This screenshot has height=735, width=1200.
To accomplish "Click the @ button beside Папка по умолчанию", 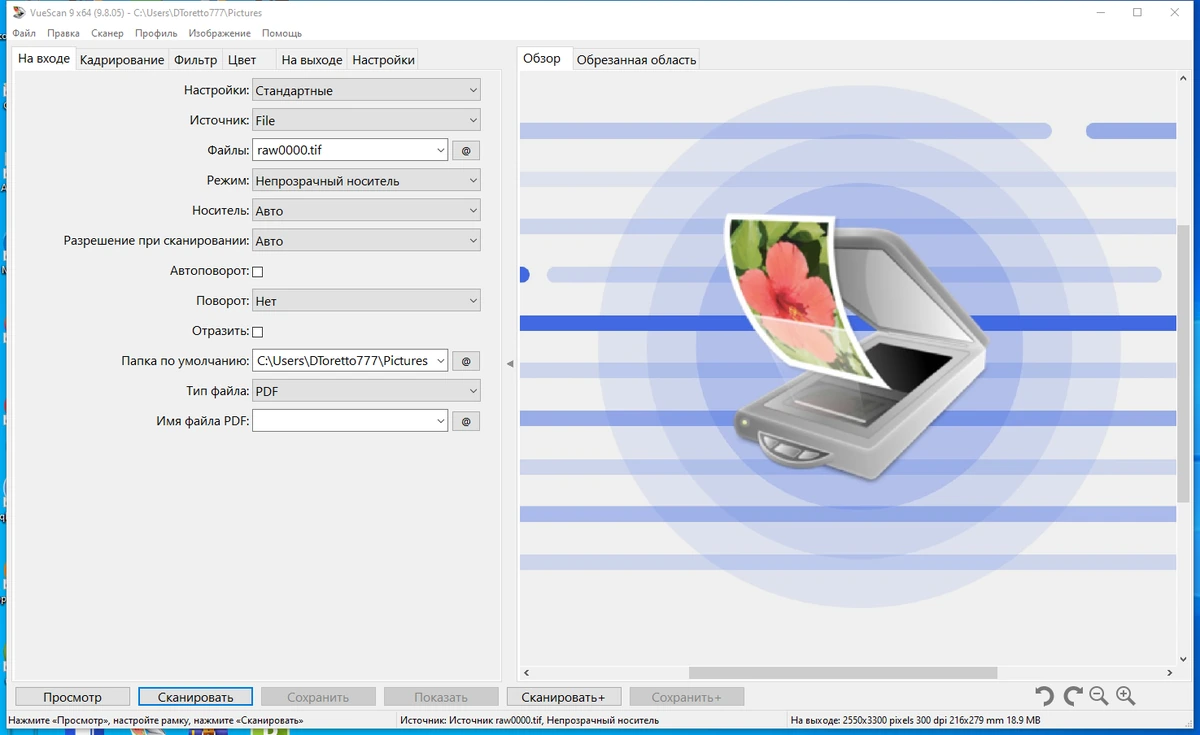I will point(466,361).
